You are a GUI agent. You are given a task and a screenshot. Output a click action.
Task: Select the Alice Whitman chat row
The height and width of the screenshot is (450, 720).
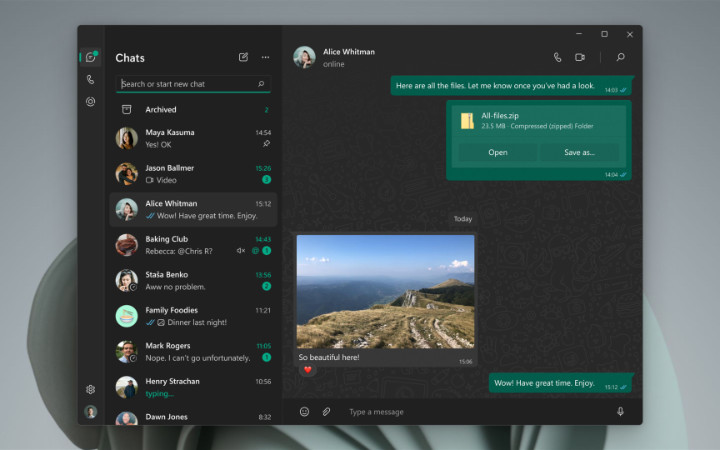193,209
